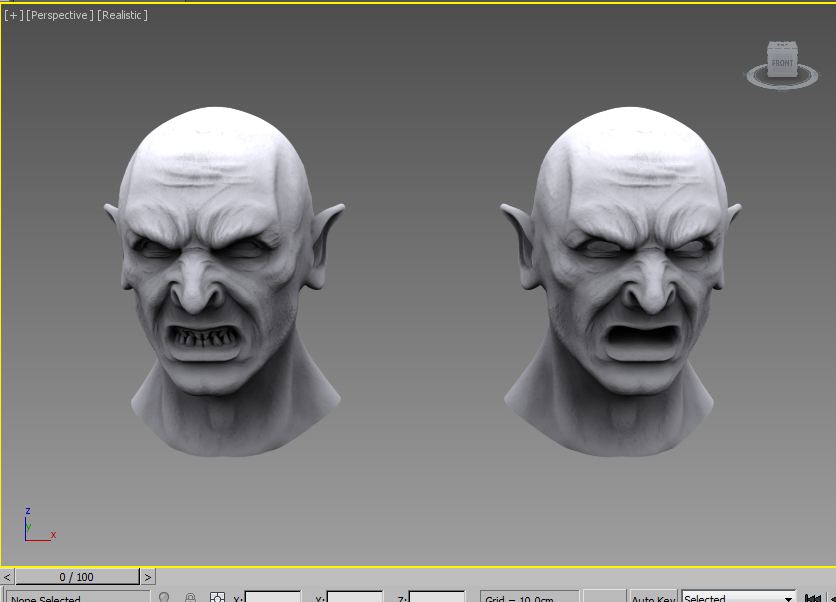Click the FRONT face of the ViewCube

782,64
